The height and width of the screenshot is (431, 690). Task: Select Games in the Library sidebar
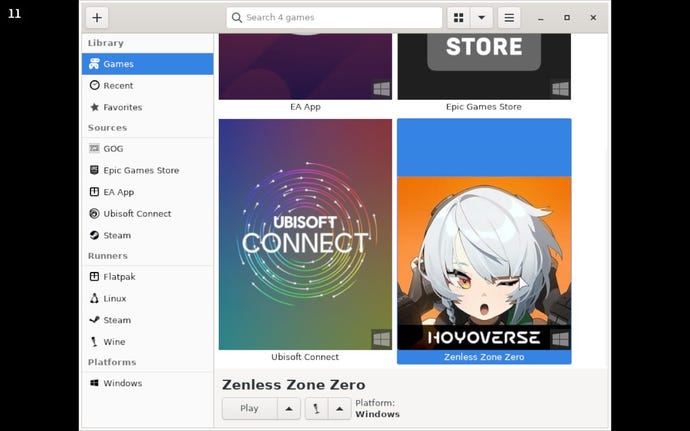[147, 64]
